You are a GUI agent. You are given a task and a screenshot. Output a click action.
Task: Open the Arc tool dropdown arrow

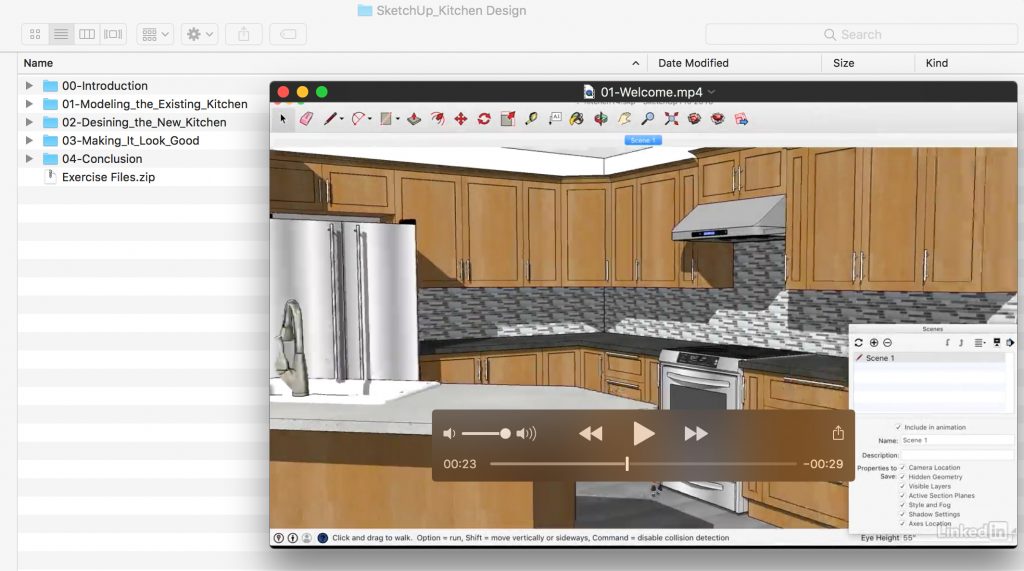(x=370, y=119)
